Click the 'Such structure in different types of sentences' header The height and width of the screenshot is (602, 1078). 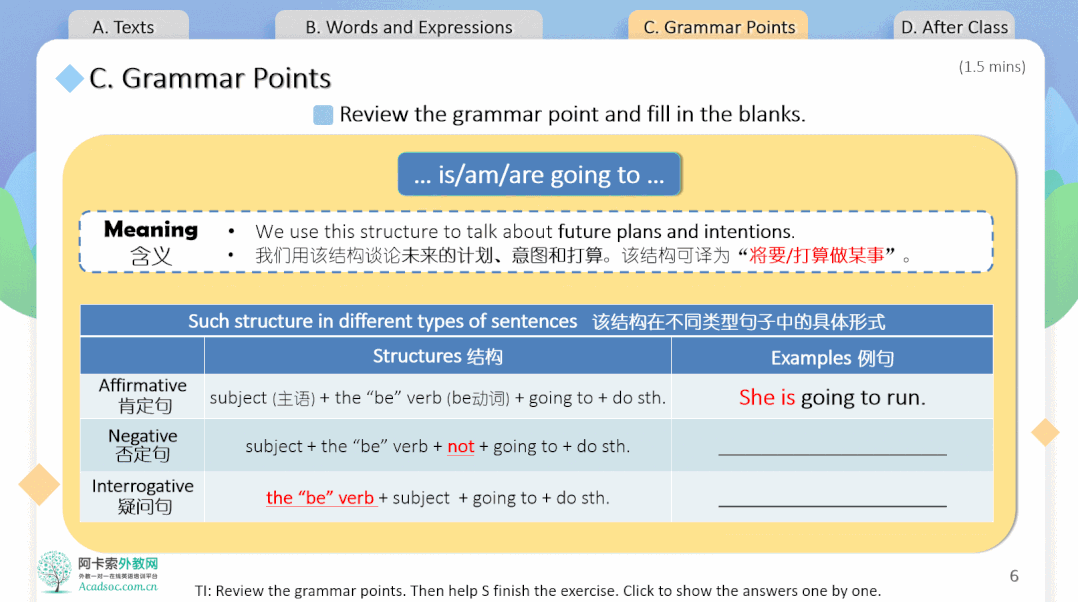[537, 321]
